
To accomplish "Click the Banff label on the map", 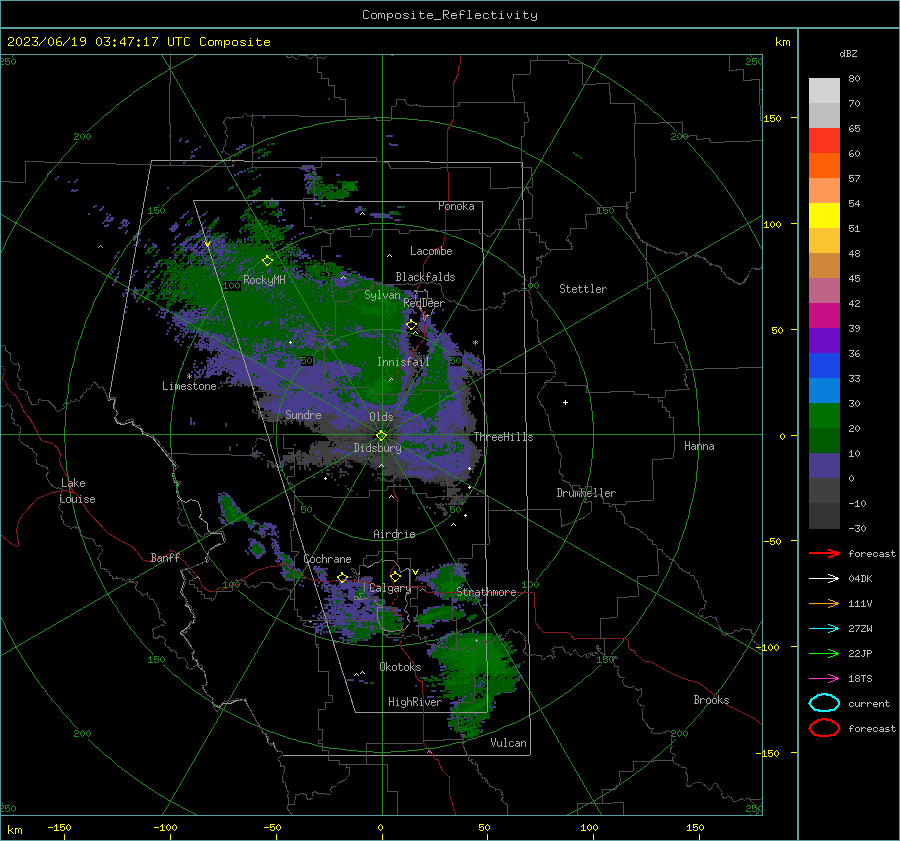I will click(165, 557).
